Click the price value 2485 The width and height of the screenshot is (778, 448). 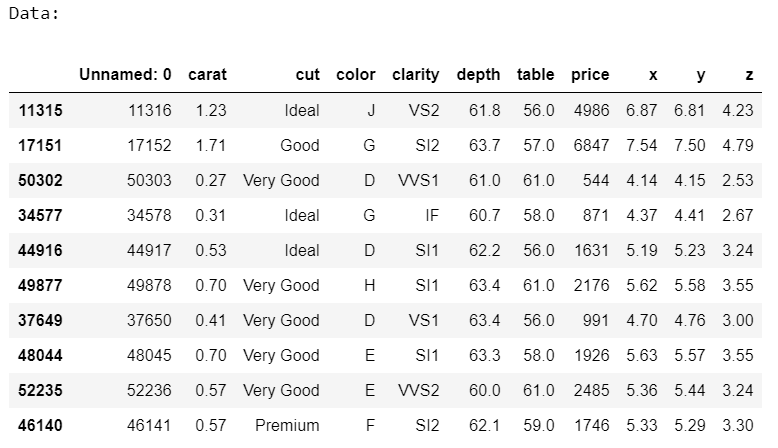[x=591, y=390]
